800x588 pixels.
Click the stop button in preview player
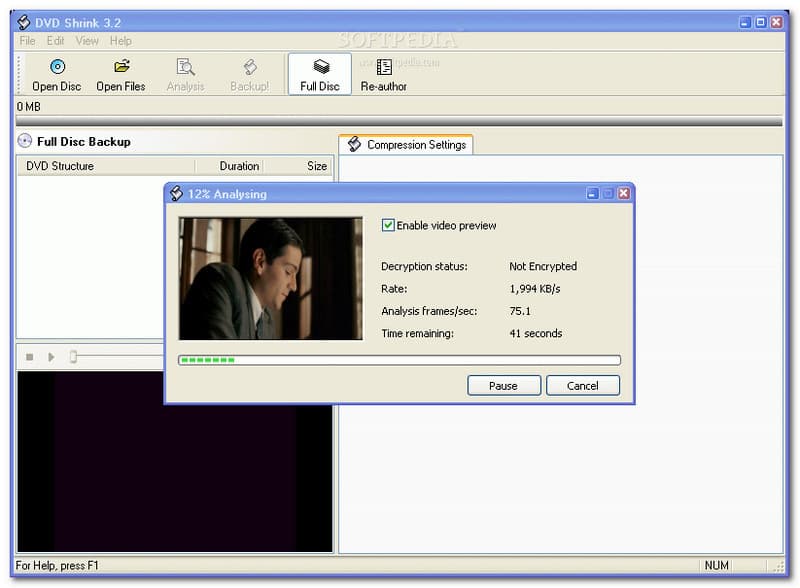tap(29, 357)
